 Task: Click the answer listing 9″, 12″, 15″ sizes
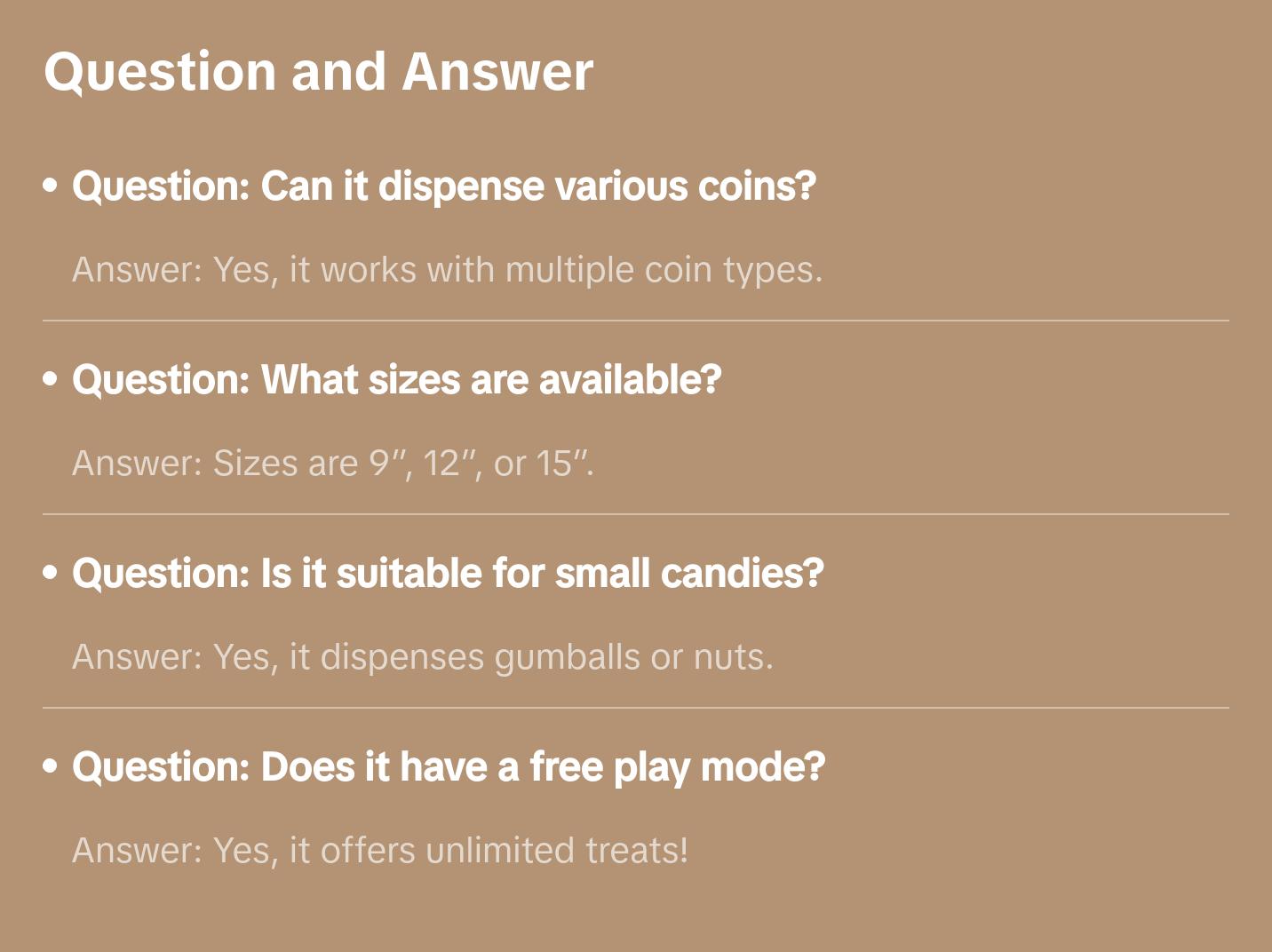[332, 464]
